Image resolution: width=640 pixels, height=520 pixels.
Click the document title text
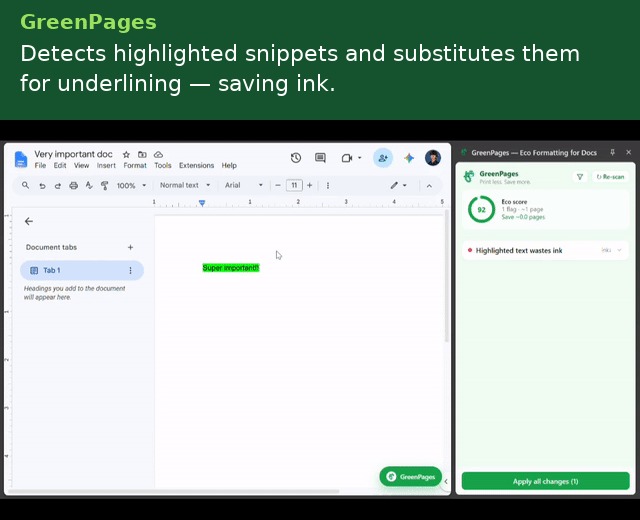[73, 154]
